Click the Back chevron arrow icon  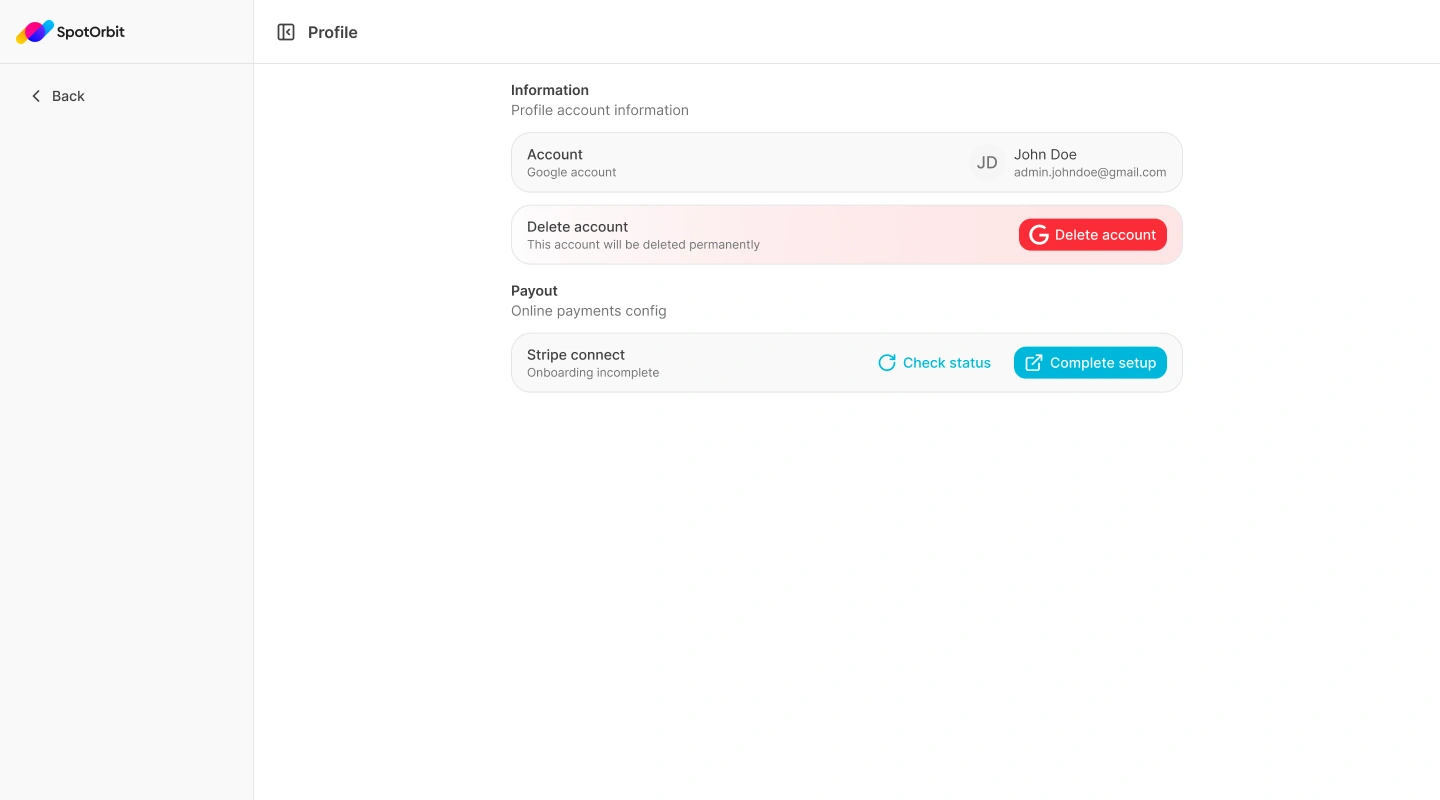[x=36, y=96]
